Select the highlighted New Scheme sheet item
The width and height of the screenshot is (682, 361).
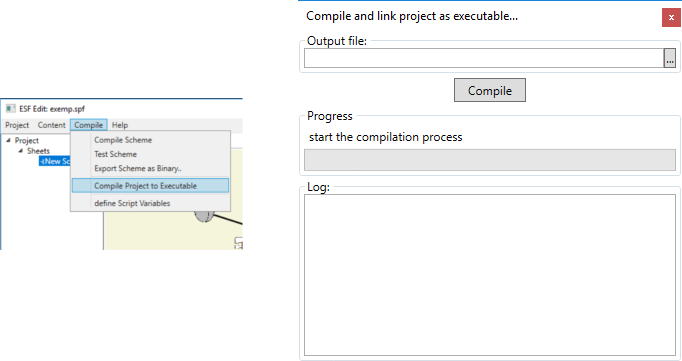[x=54, y=161]
